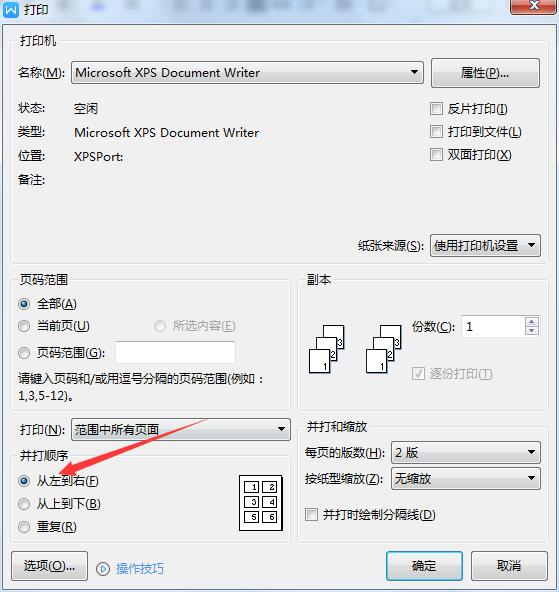Image resolution: width=559 pixels, height=592 pixels.
Task: Open printer 属性 properties button
Action: [x=485, y=73]
